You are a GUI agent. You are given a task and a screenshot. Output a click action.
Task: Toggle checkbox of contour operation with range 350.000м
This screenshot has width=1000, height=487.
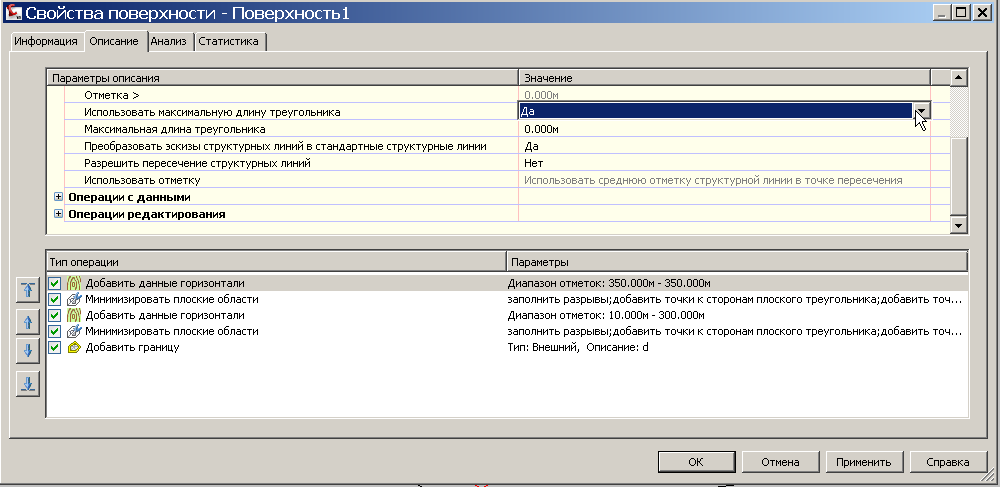pyautogui.click(x=55, y=283)
